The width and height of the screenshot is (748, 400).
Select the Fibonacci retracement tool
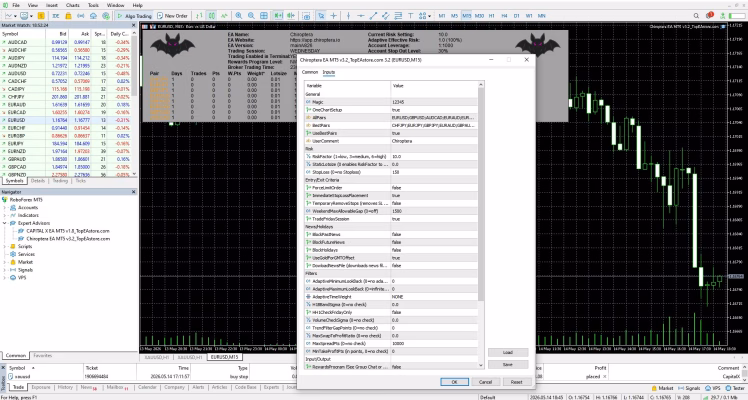click(x=398, y=16)
